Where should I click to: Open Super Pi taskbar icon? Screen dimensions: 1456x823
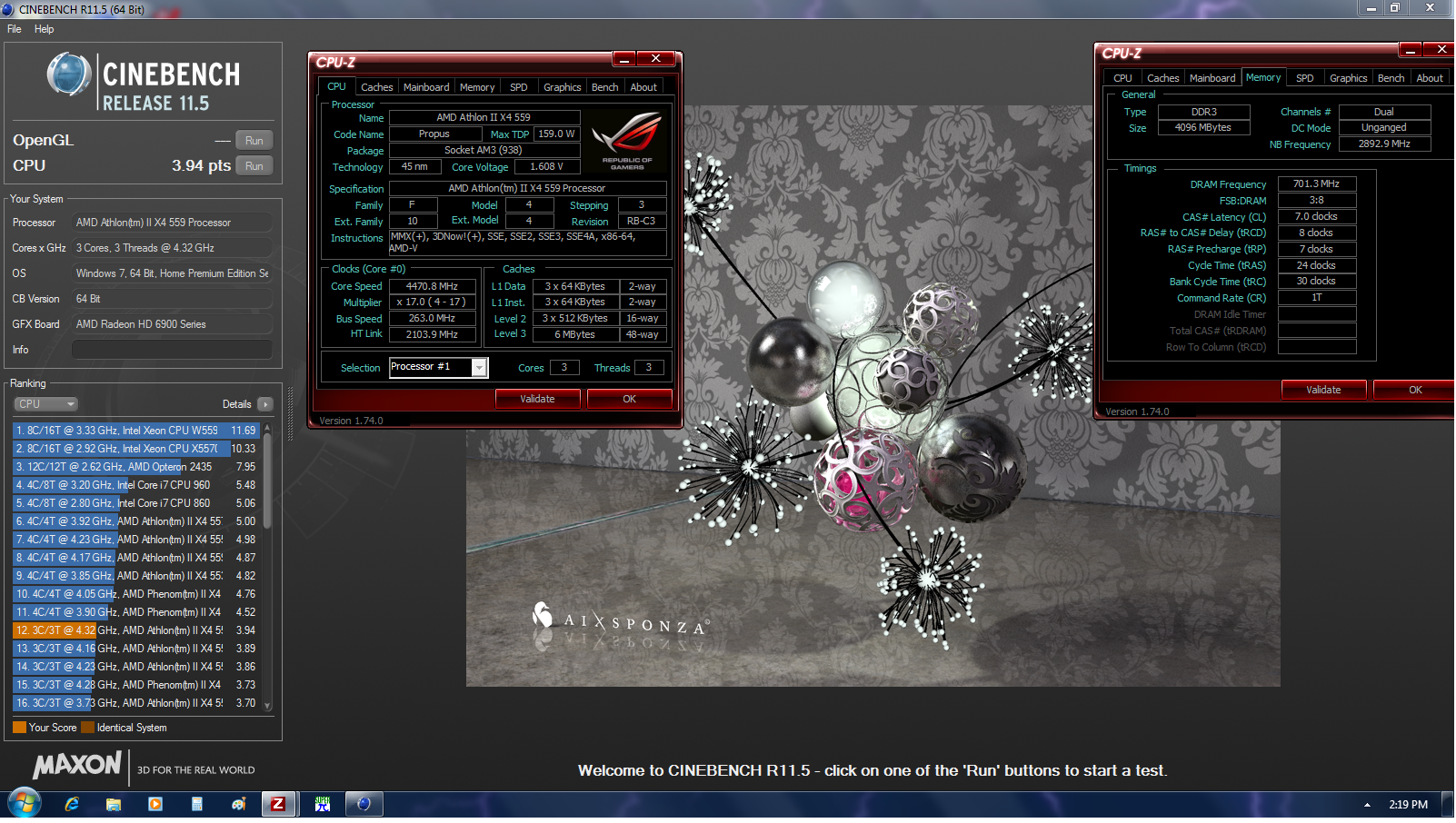pos(323,804)
